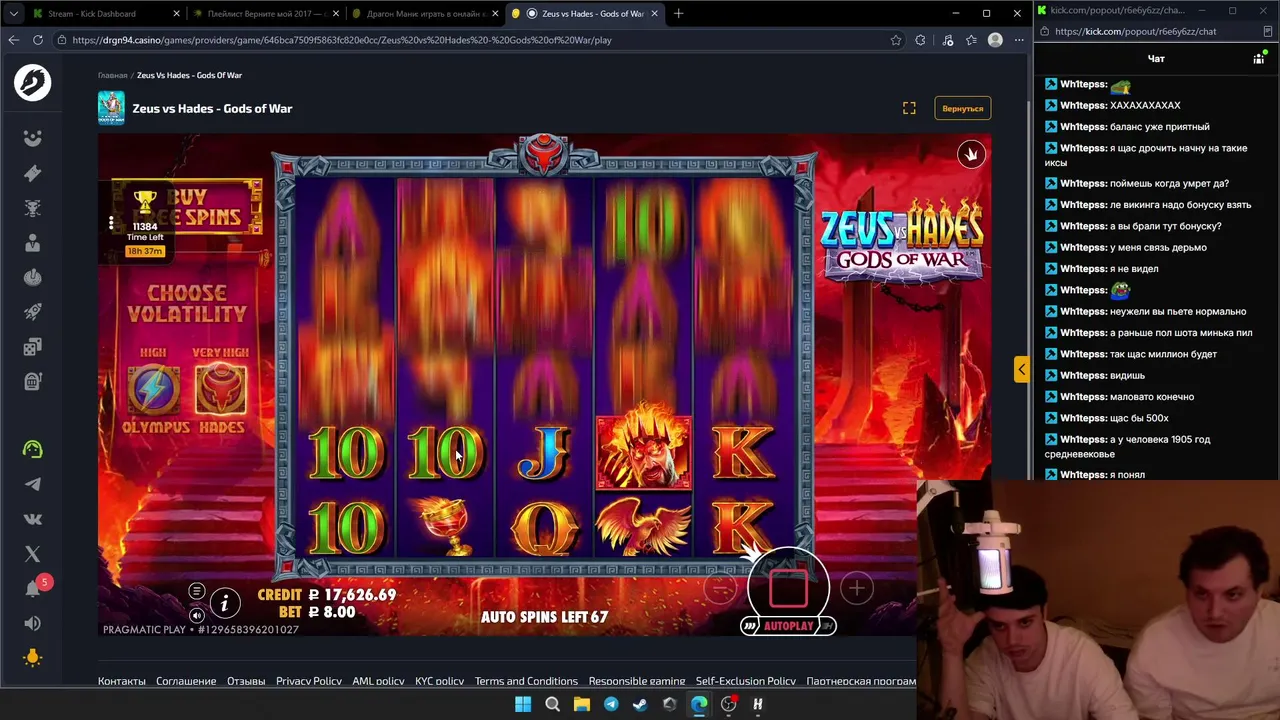Toggle the in-game sound icon
This screenshot has height=720, width=1280.
pos(197,615)
